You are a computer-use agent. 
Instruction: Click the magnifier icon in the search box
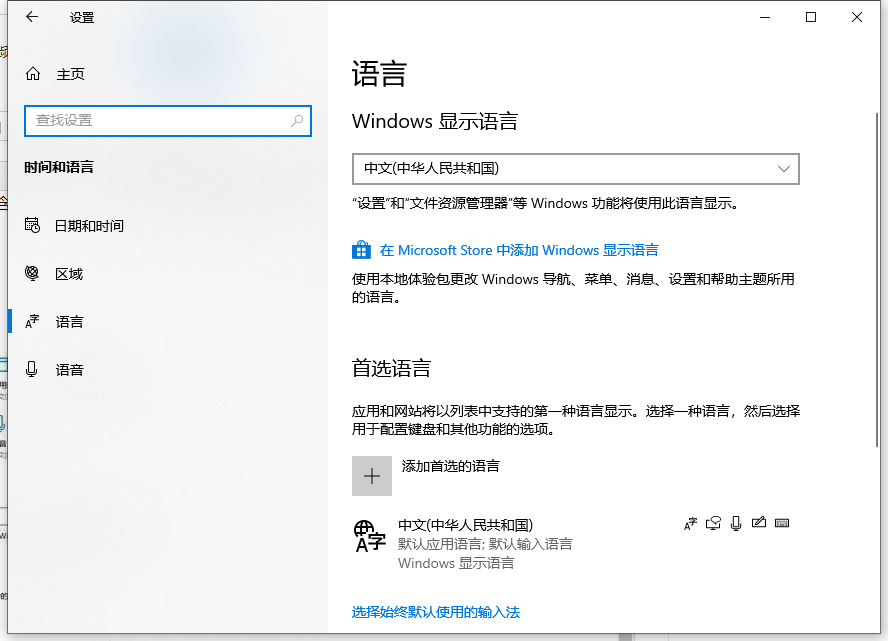(x=296, y=120)
